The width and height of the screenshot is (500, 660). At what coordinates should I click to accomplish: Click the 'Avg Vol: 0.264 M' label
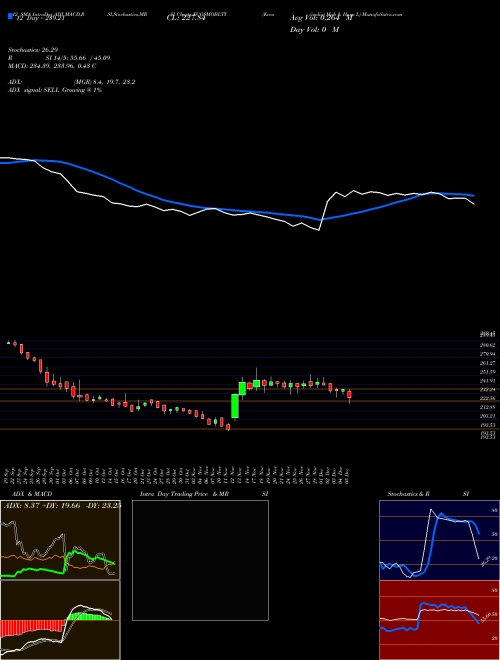pyautogui.click(x=321, y=18)
